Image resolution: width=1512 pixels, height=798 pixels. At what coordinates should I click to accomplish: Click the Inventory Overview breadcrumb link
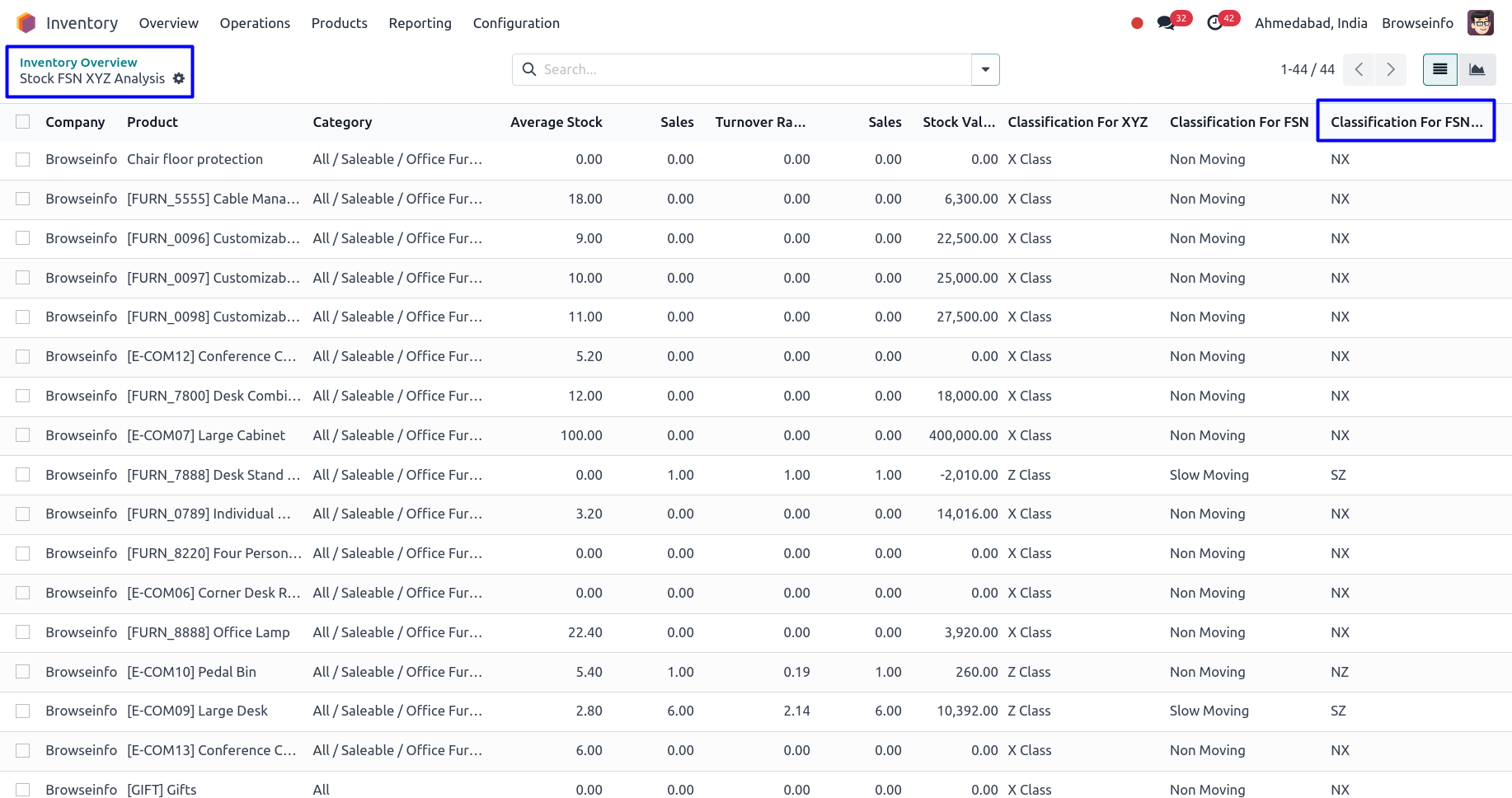click(78, 63)
